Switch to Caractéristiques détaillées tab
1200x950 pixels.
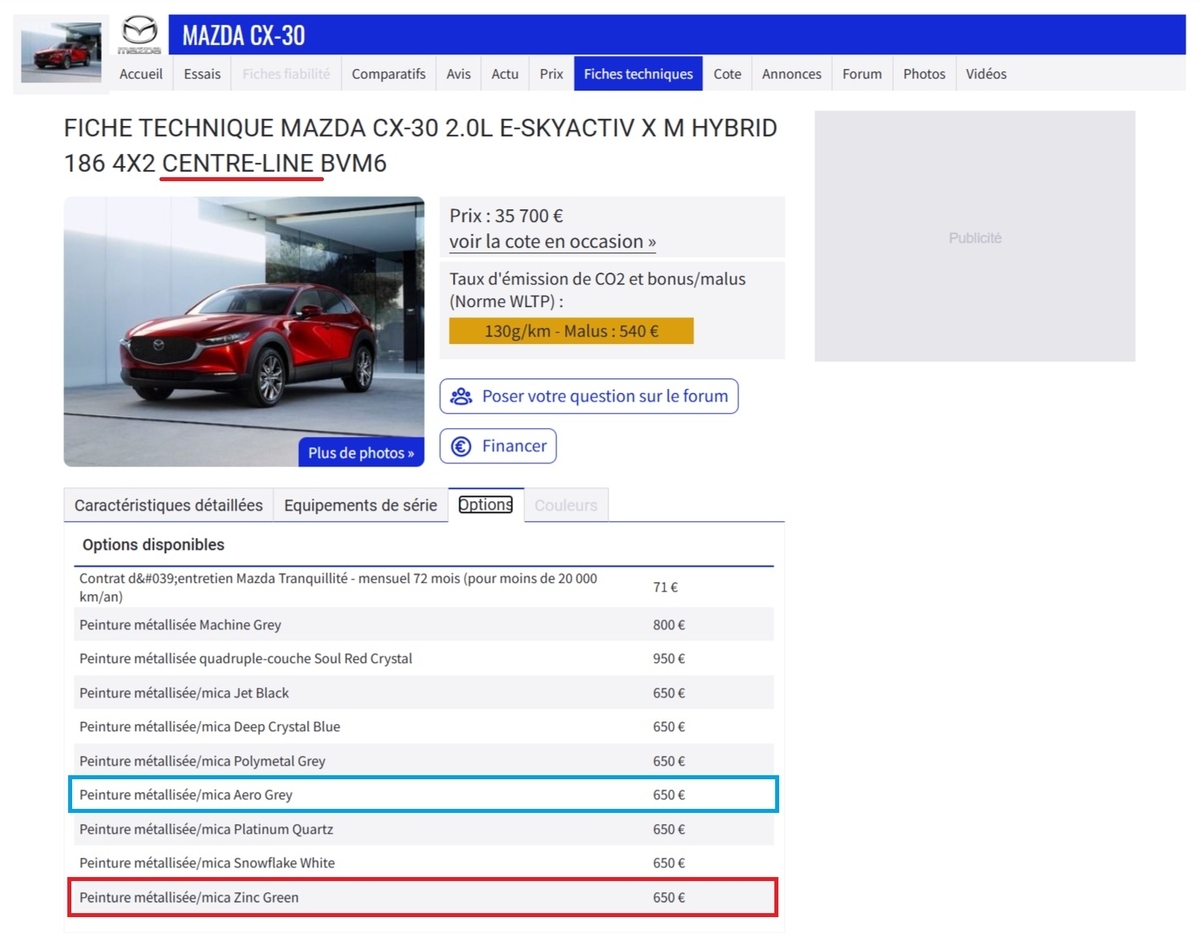click(x=169, y=505)
